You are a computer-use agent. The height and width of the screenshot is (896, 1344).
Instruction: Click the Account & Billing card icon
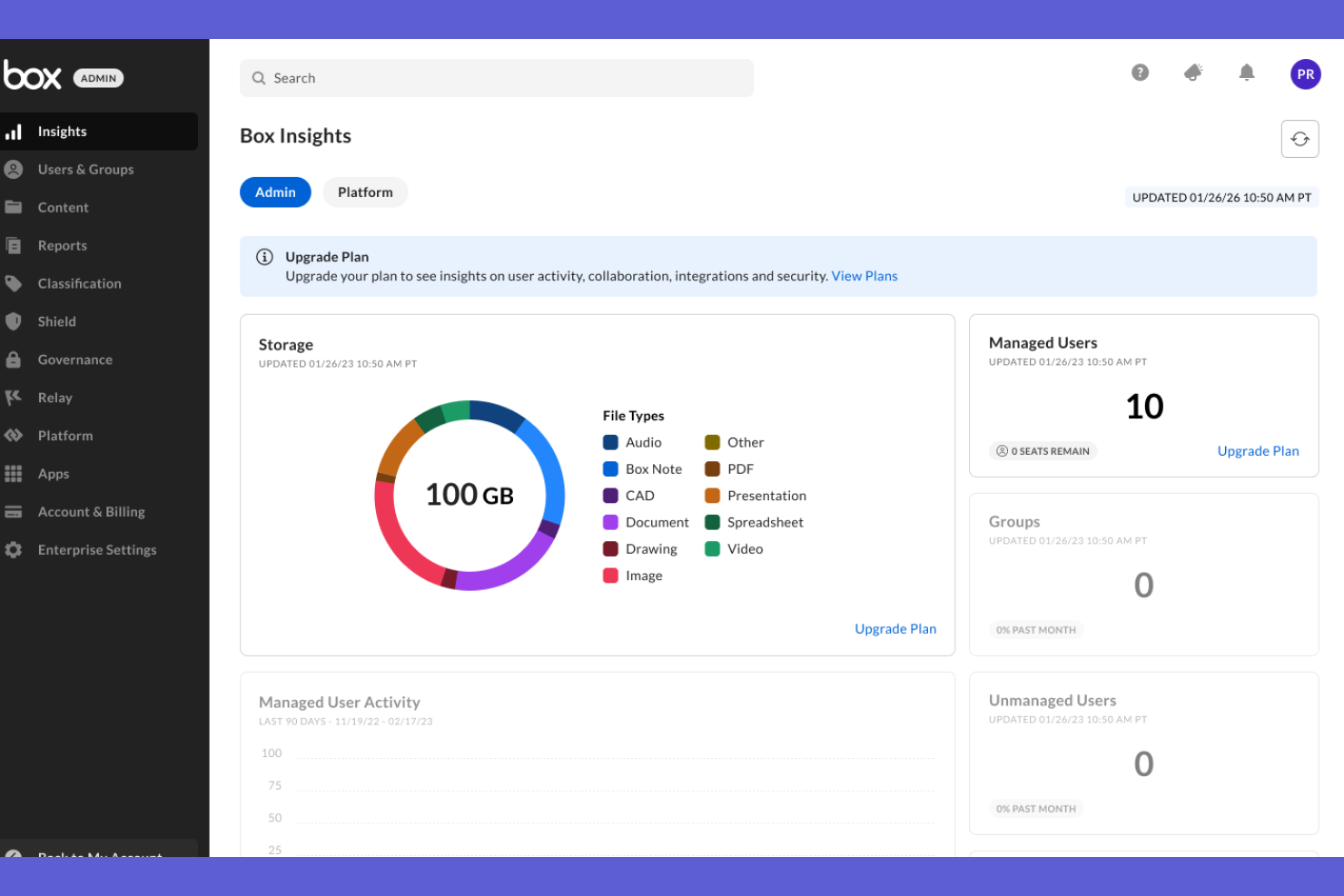pyautogui.click(x=14, y=512)
